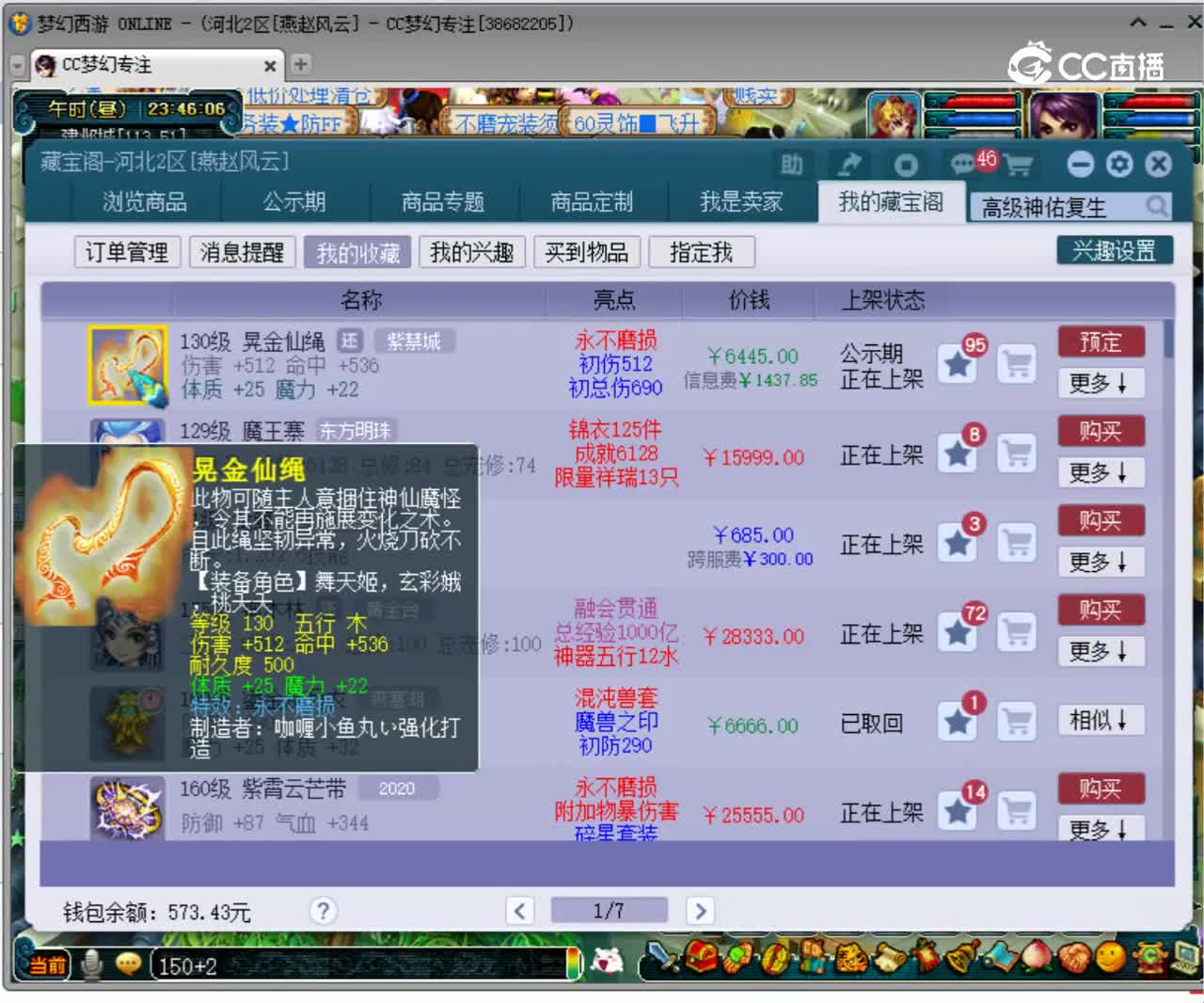Click peach icon in game toolbar
The image size is (1204, 1003).
1038,958
